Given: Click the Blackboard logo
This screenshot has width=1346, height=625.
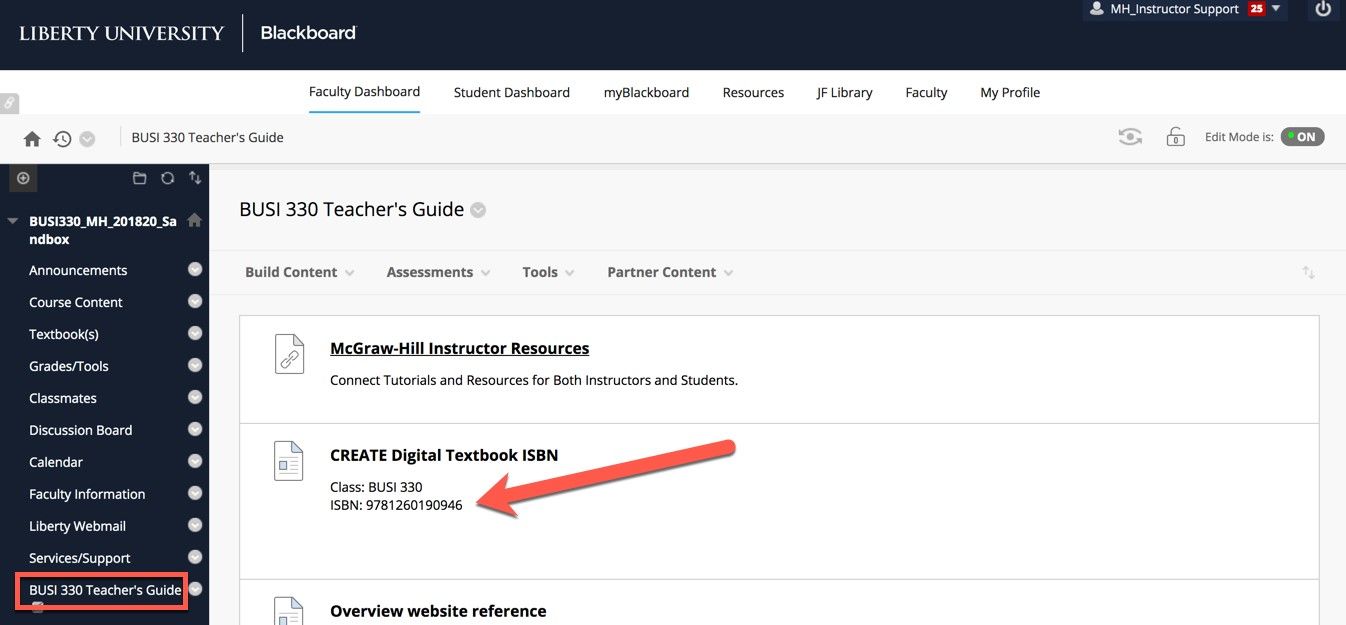Looking at the screenshot, I should (308, 33).
